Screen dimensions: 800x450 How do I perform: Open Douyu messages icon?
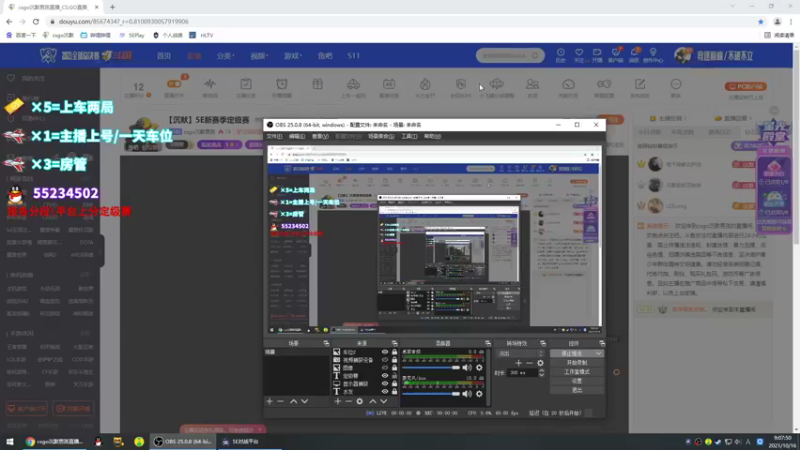[x=634, y=55]
